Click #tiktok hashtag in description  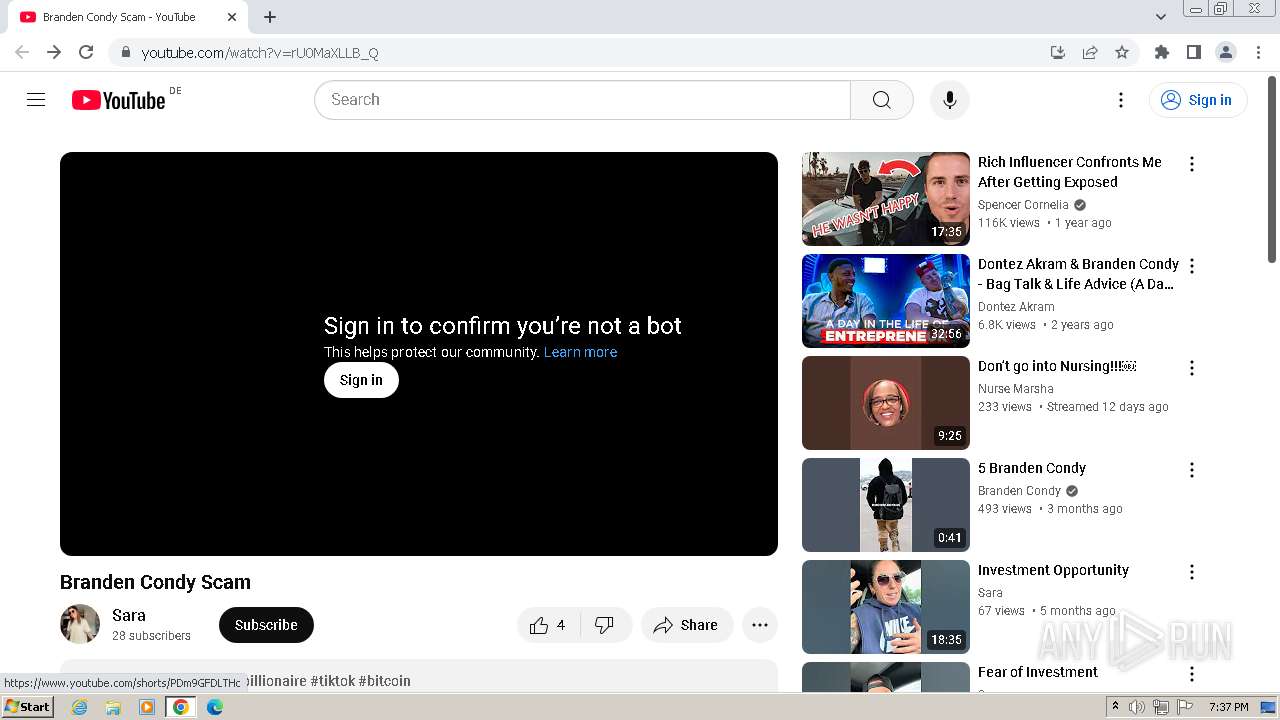pos(332,681)
